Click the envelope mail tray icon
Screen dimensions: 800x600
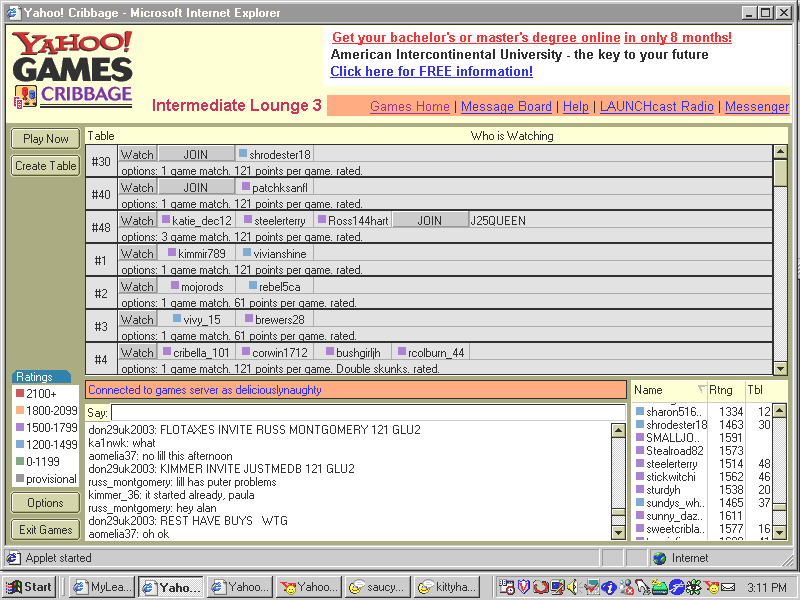click(x=728, y=587)
